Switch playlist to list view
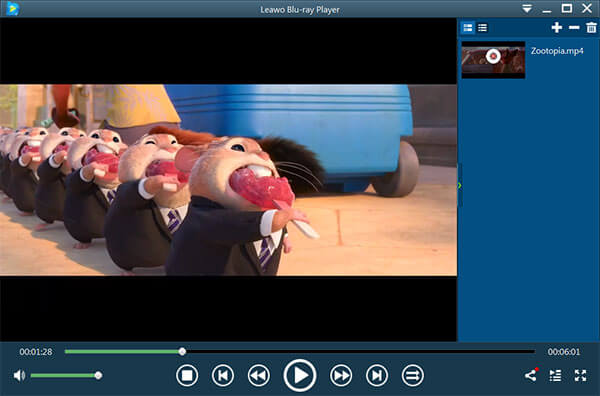The width and height of the screenshot is (600, 396). [482, 28]
